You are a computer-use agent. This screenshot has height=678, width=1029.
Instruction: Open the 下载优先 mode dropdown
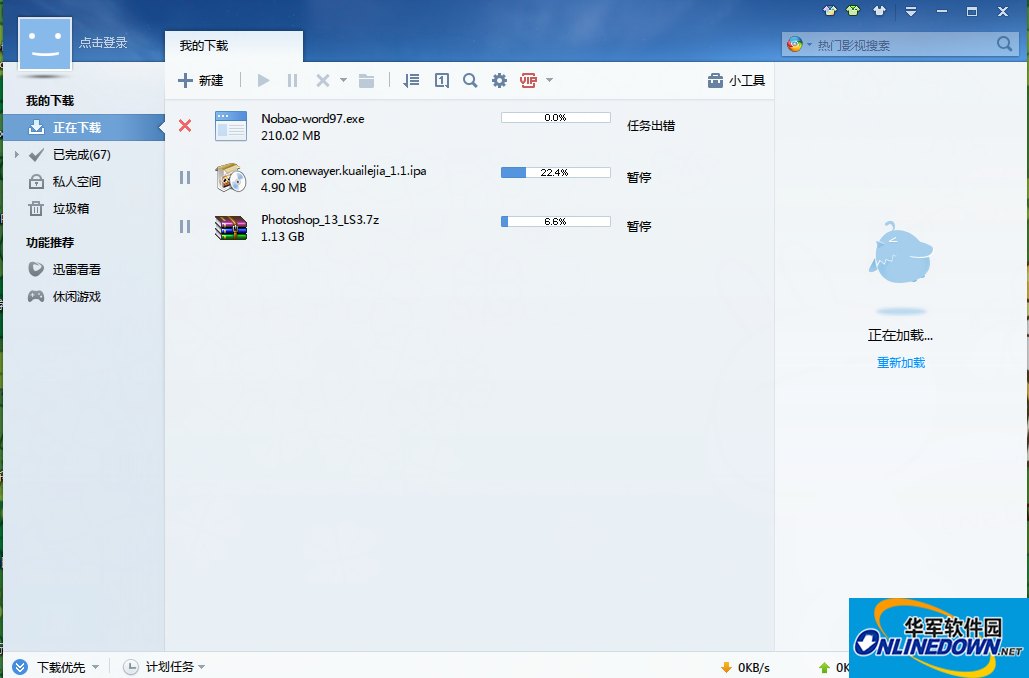point(95,667)
